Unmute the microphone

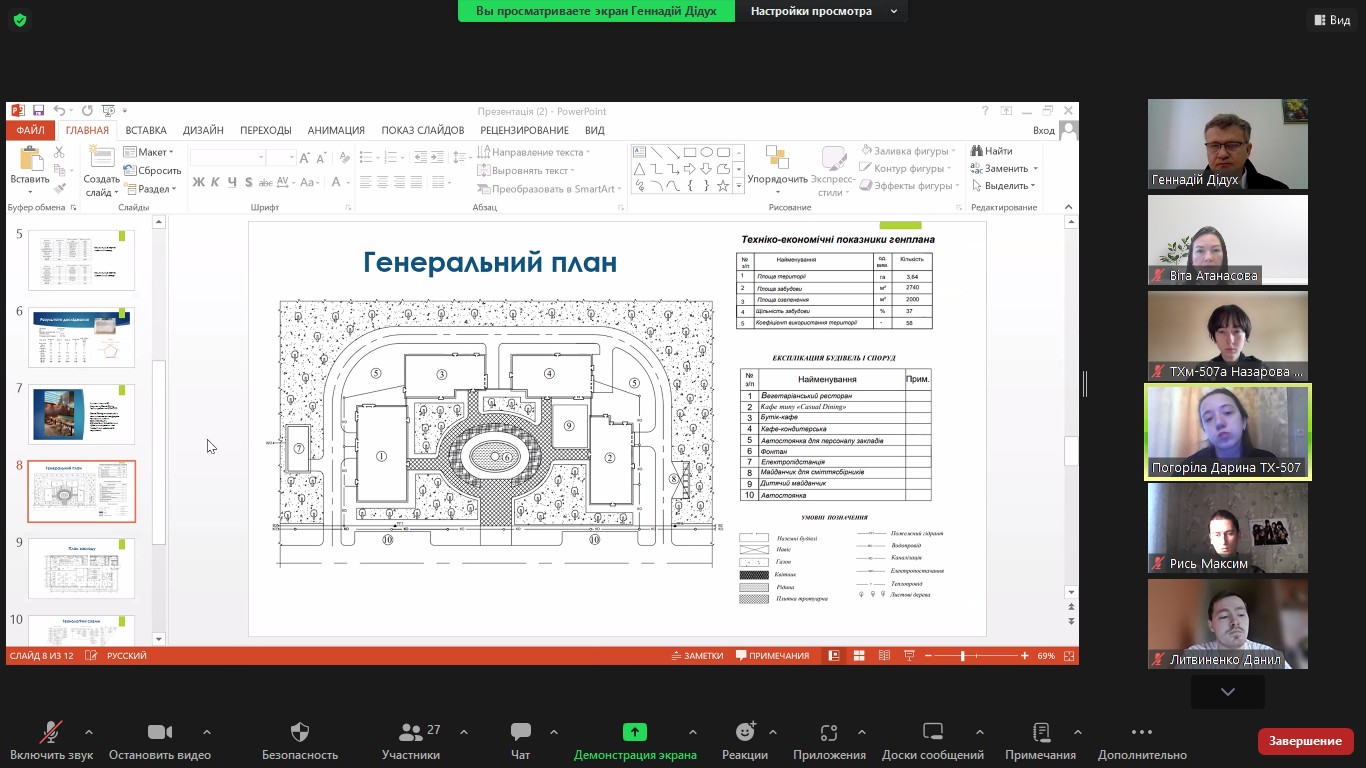[50, 741]
